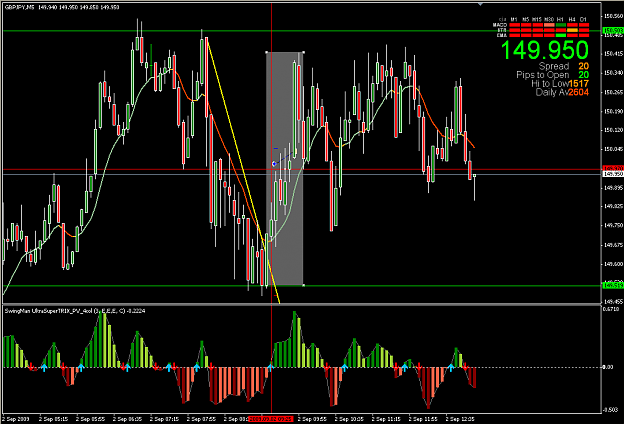Click the H1 timeframe header in dashboard
This screenshot has width=625, height=425.
(x=560, y=20)
